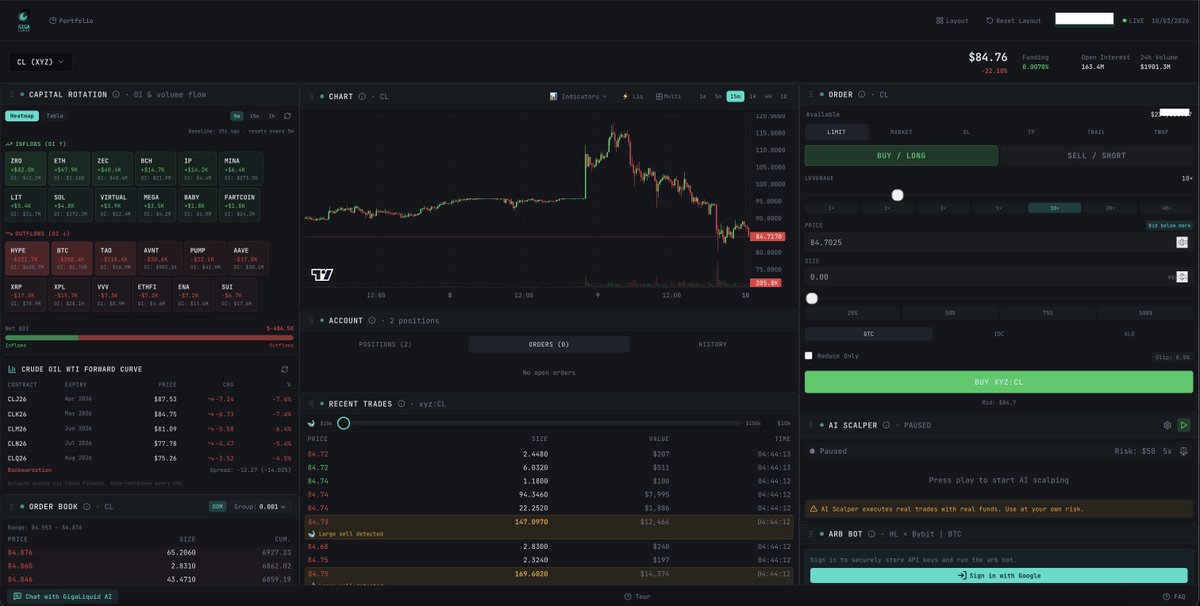1200x606 pixels.
Task: Set Capital Rotation interval to 1h
Action: tap(271, 116)
